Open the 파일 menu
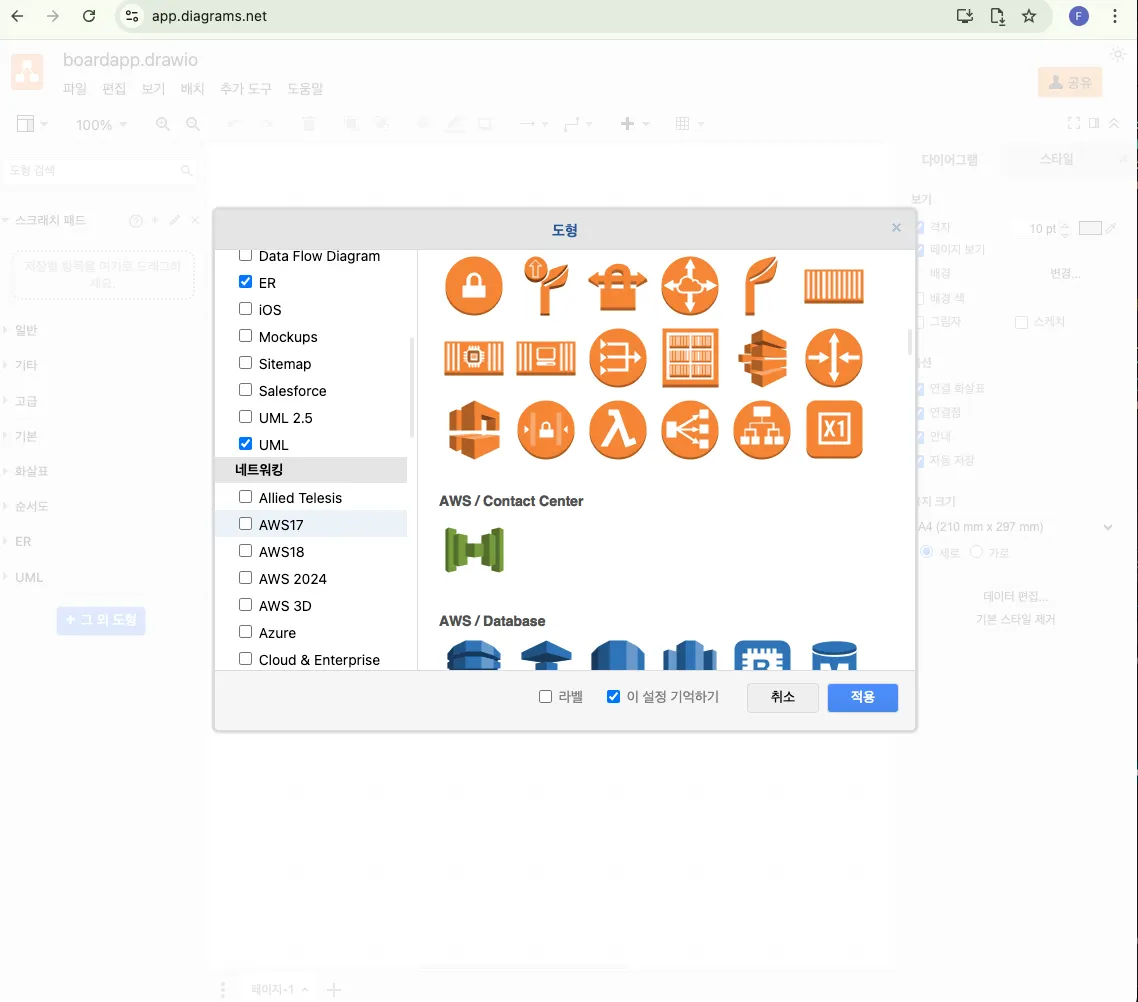 tap(74, 89)
